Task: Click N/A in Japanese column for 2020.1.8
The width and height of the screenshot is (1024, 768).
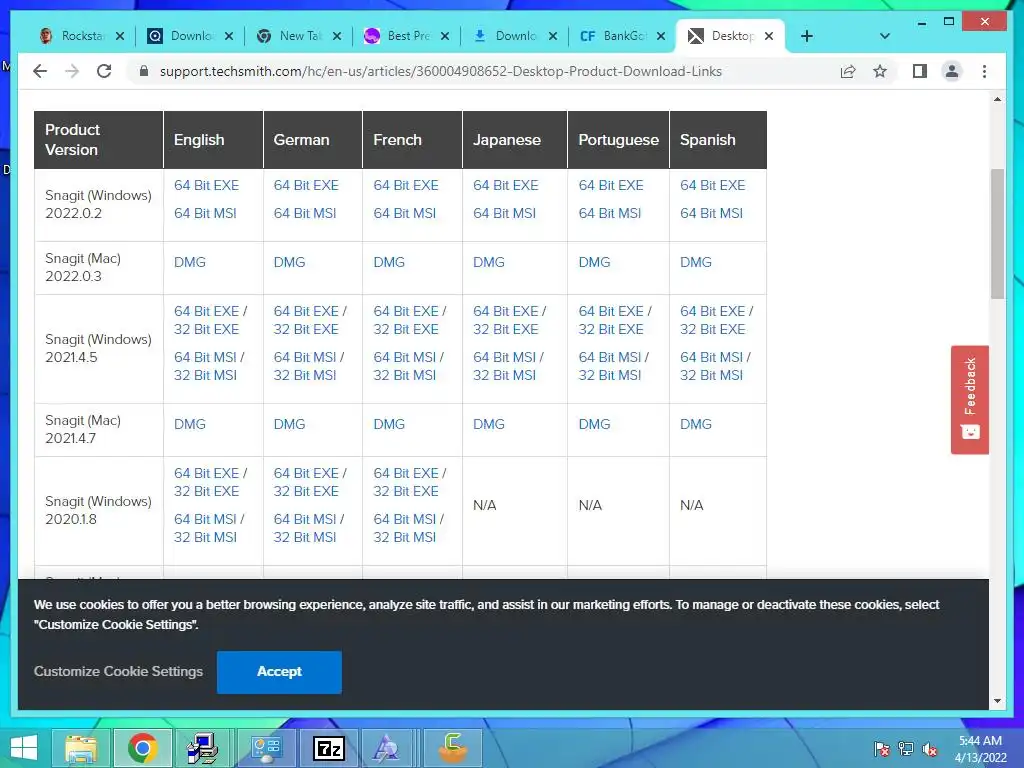Action: (485, 505)
